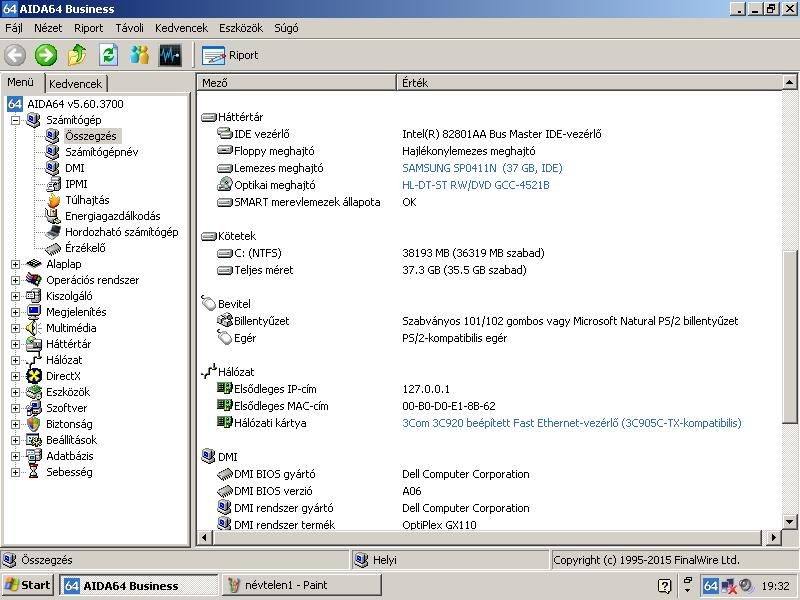Screen dimensions: 800x600
Task: Click the Mező column header
Action: pos(296,83)
